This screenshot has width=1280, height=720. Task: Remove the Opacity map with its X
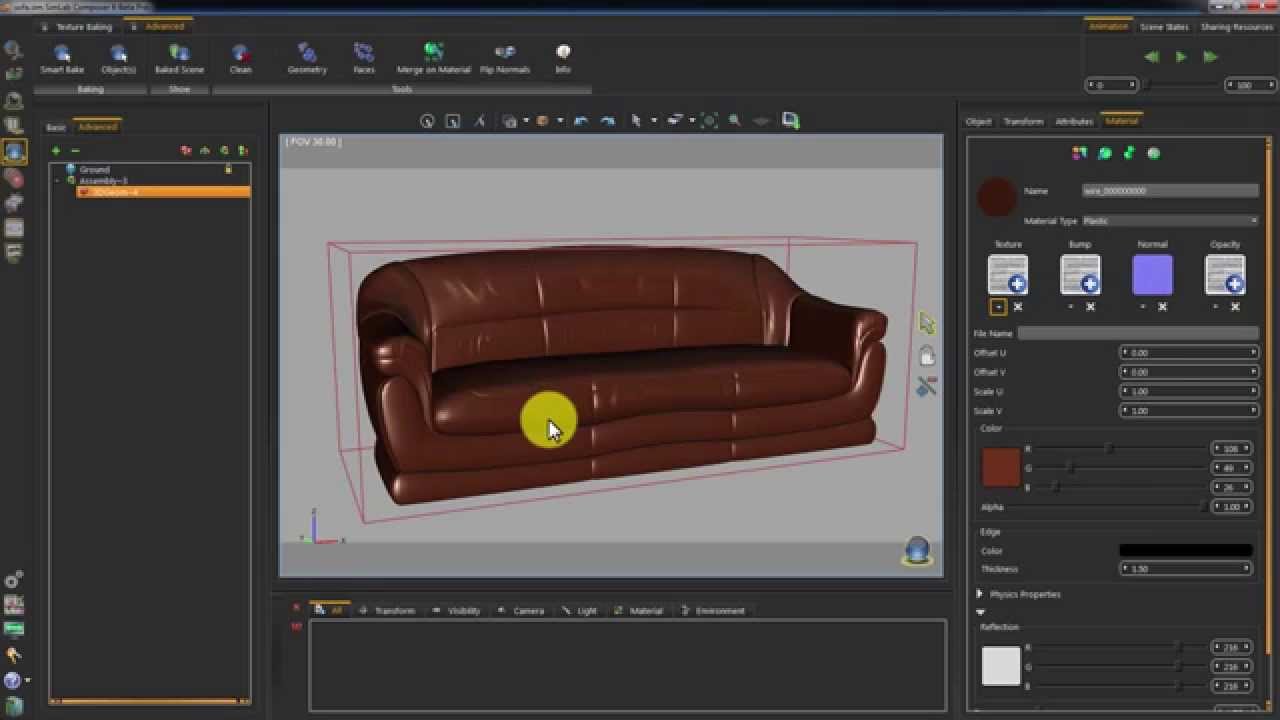point(1235,307)
